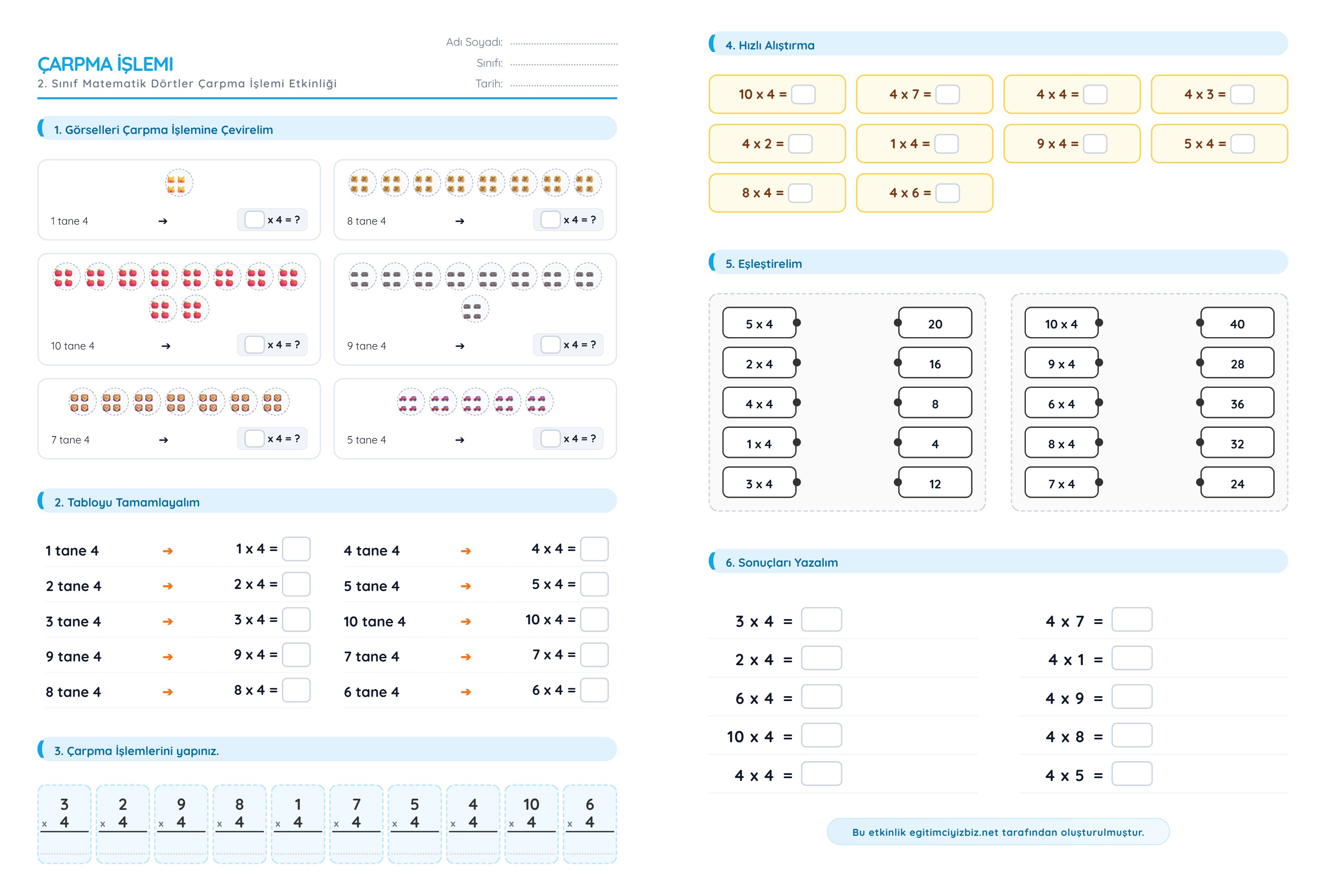Click the blank box before x 4 under 9 tane 4

550,345
